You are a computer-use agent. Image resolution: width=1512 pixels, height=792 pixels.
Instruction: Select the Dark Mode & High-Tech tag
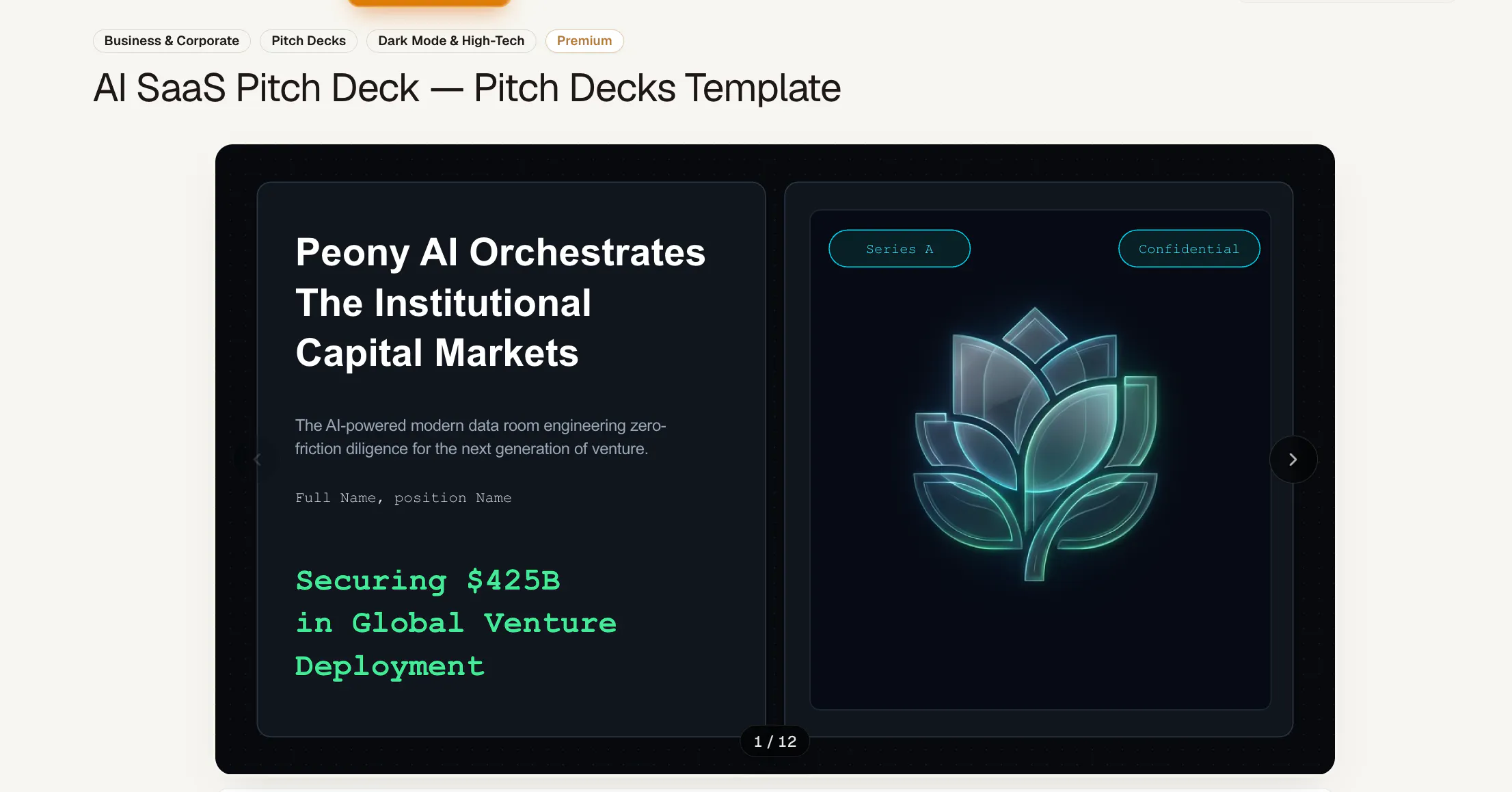451,41
